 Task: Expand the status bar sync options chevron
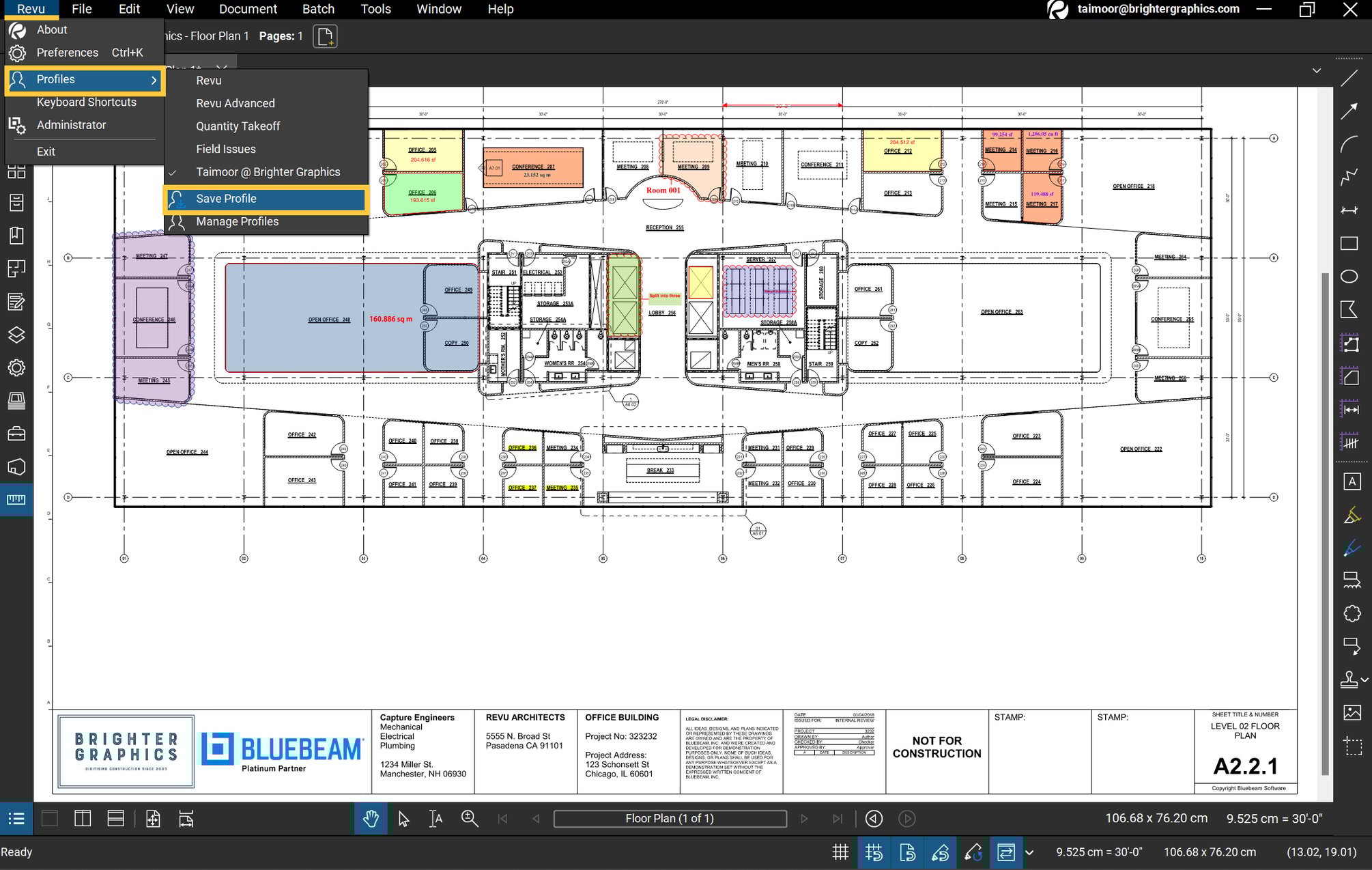point(1029,853)
